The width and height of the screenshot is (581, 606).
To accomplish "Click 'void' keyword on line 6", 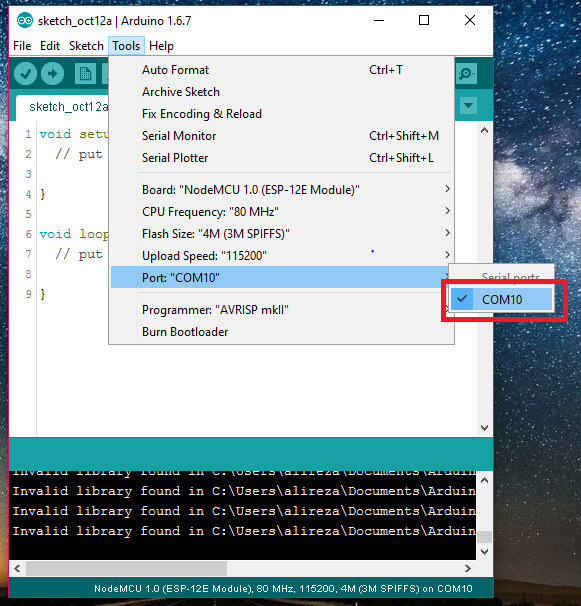I will [55, 234].
